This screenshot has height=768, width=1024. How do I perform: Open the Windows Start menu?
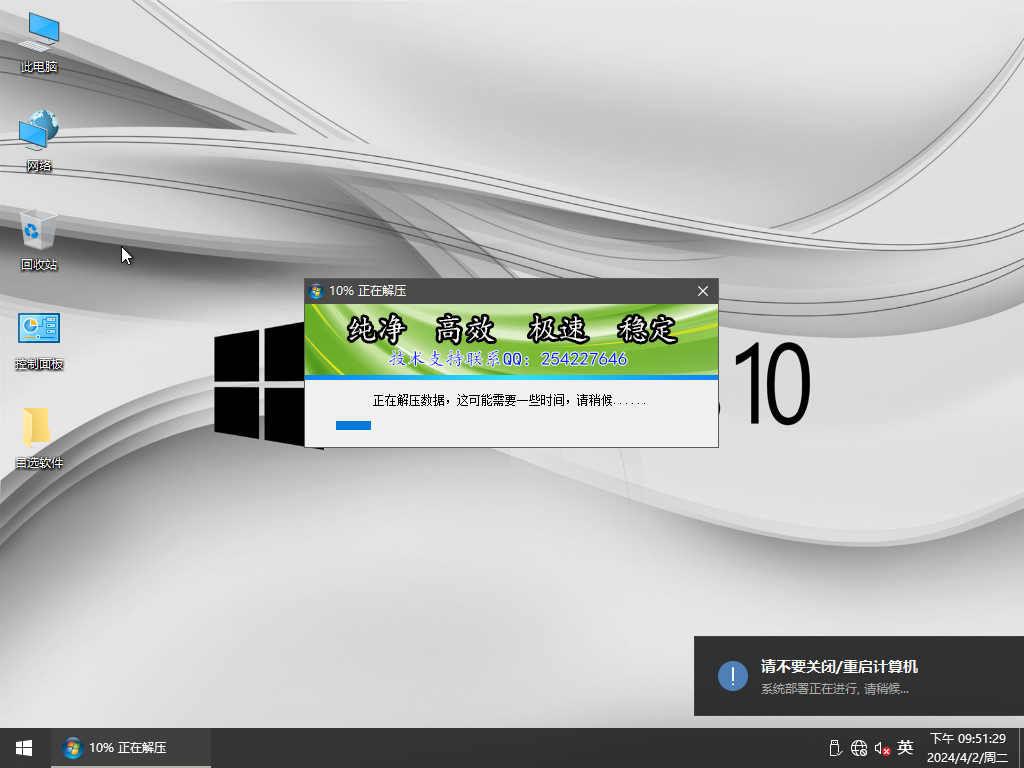(24, 748)
